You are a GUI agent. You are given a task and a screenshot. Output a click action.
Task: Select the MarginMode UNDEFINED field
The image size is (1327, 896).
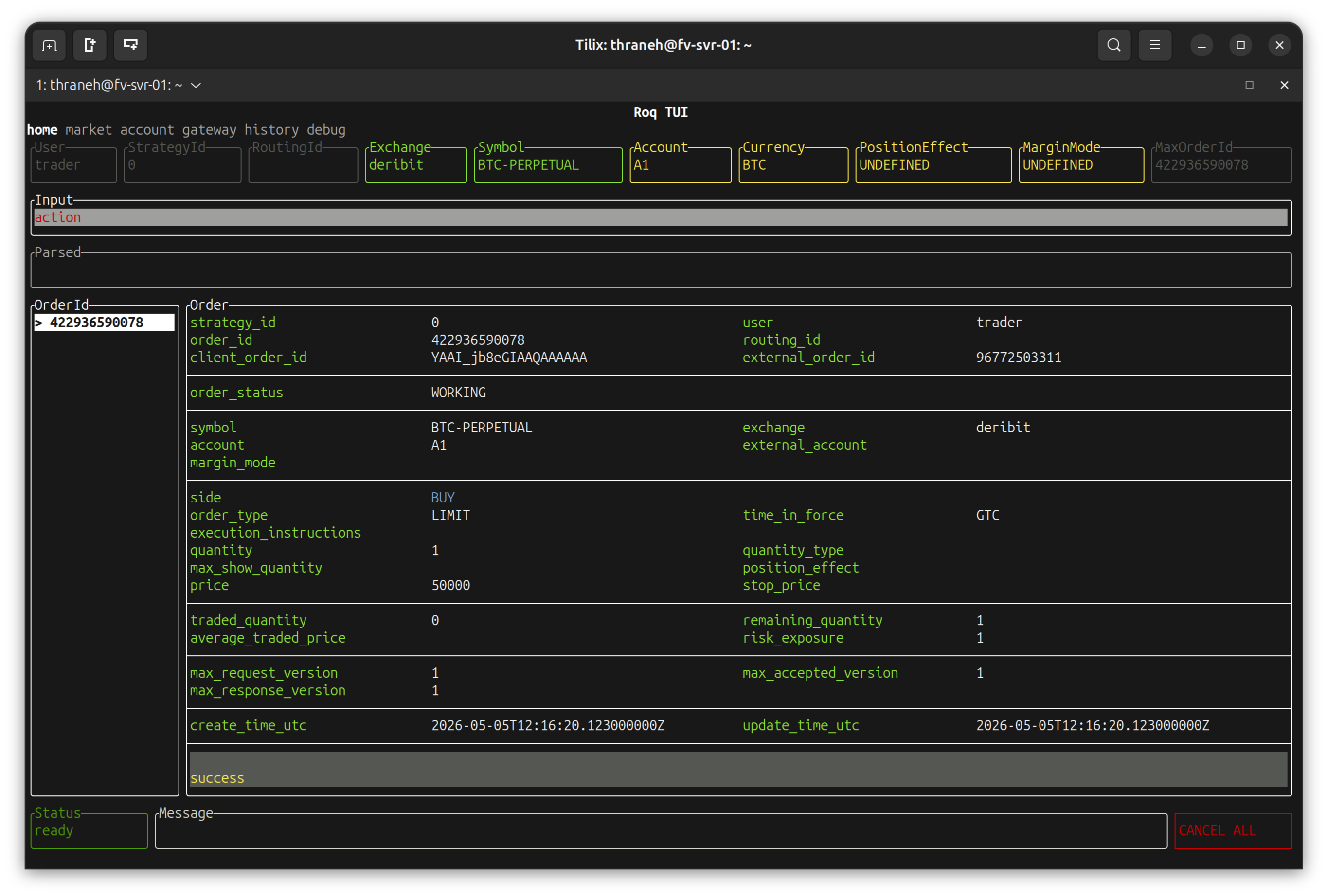coord(1081,164)
